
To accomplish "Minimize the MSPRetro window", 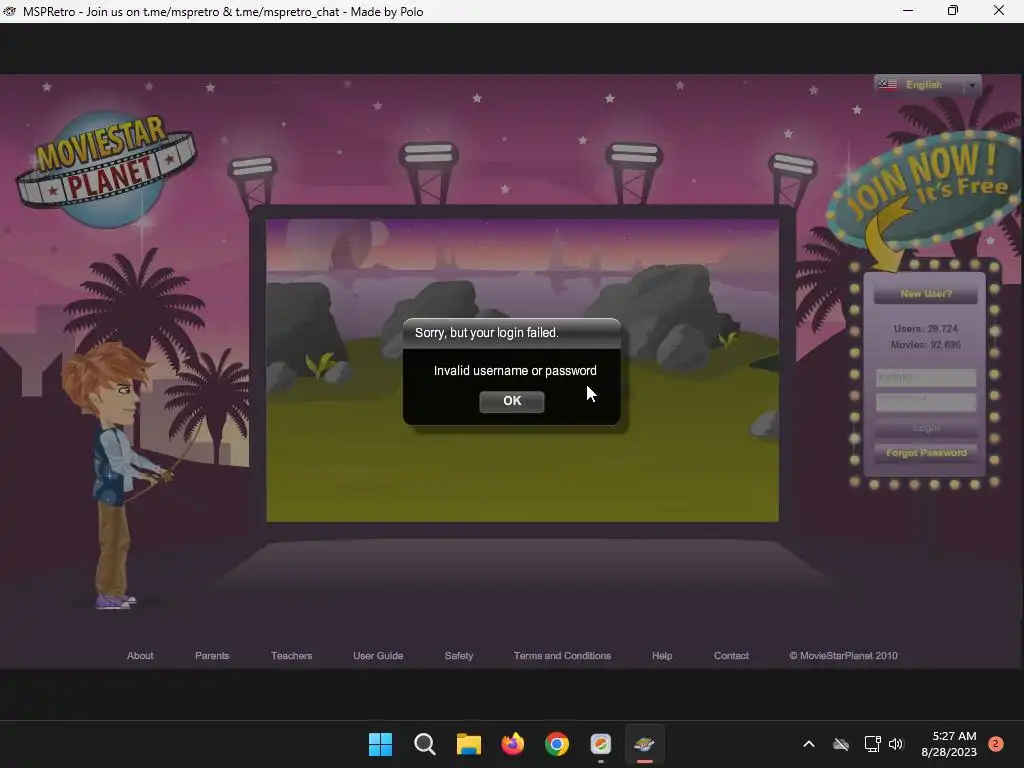I will point(908,10).
